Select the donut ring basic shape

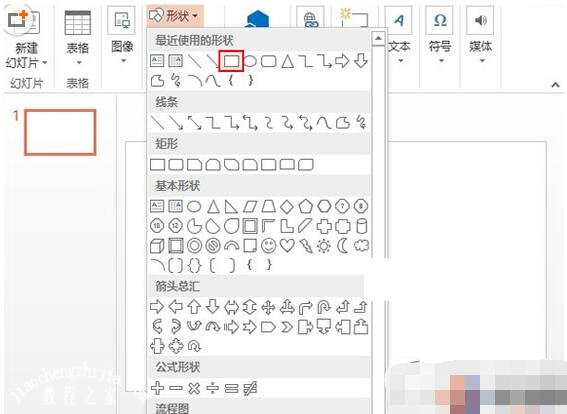(x=195, y=246)
